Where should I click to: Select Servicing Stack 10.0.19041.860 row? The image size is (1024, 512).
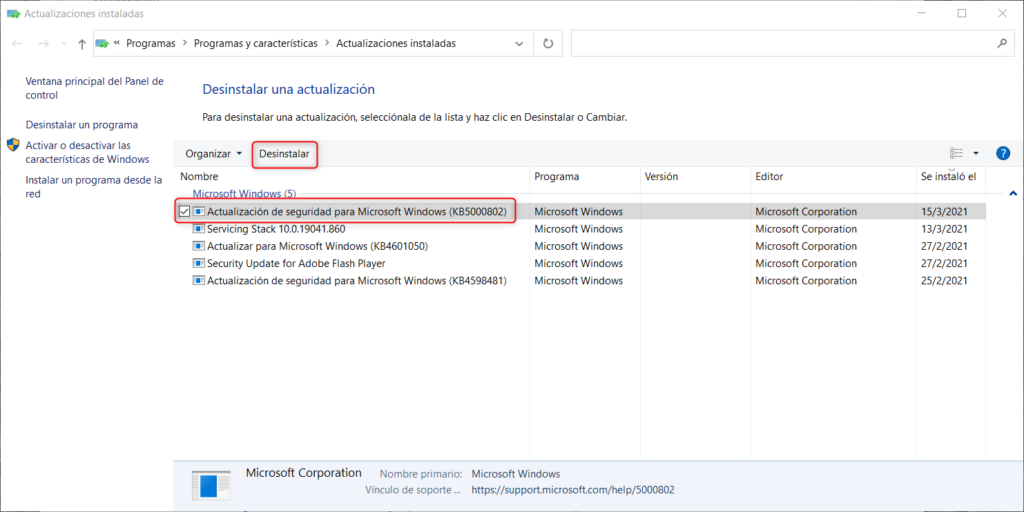[276, 229]
